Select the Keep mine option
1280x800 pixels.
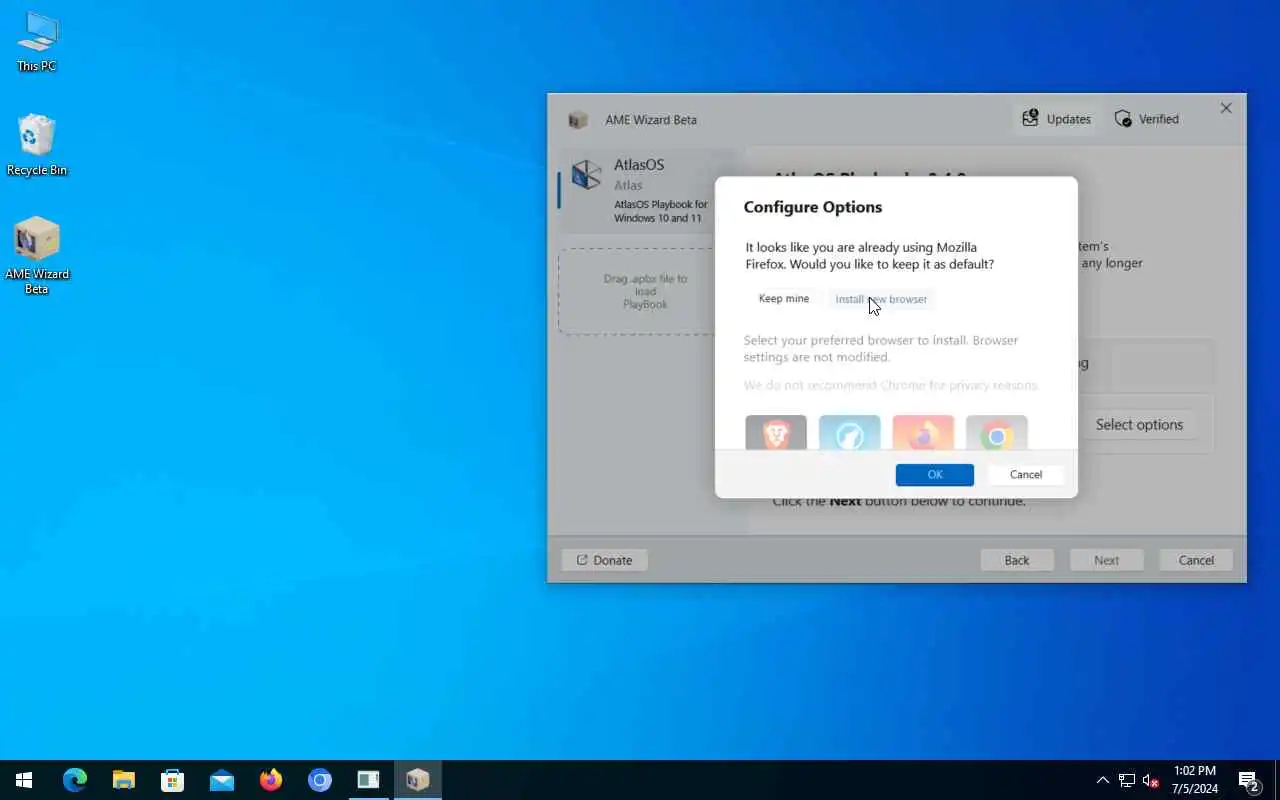point(784,299)
